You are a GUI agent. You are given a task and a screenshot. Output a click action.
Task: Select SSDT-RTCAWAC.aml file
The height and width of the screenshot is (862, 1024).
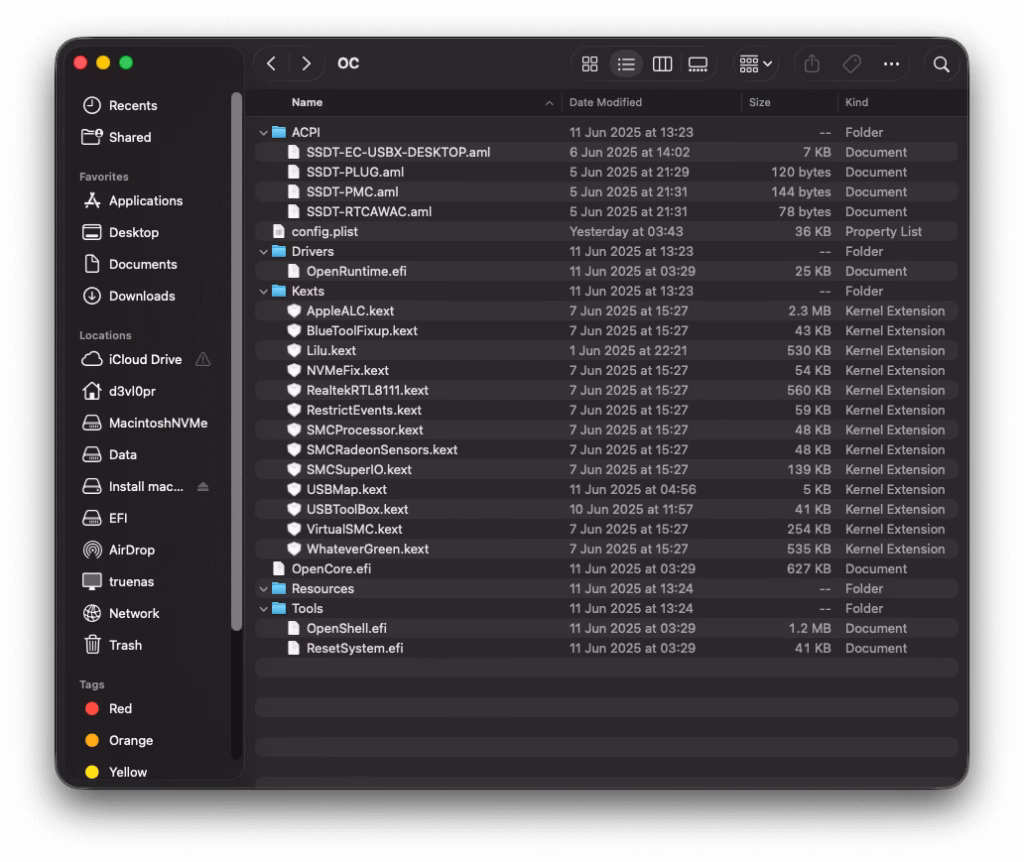coord(607,212)
